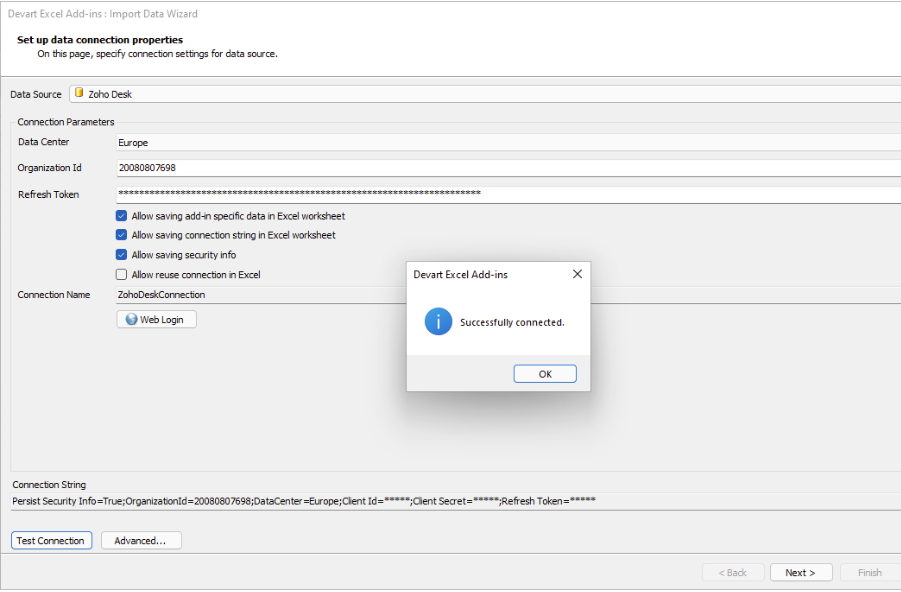Viewport: 901px width, 592px height.
Task: Click the Zoho Desk data source icon
Action: [x=78, y=93]
